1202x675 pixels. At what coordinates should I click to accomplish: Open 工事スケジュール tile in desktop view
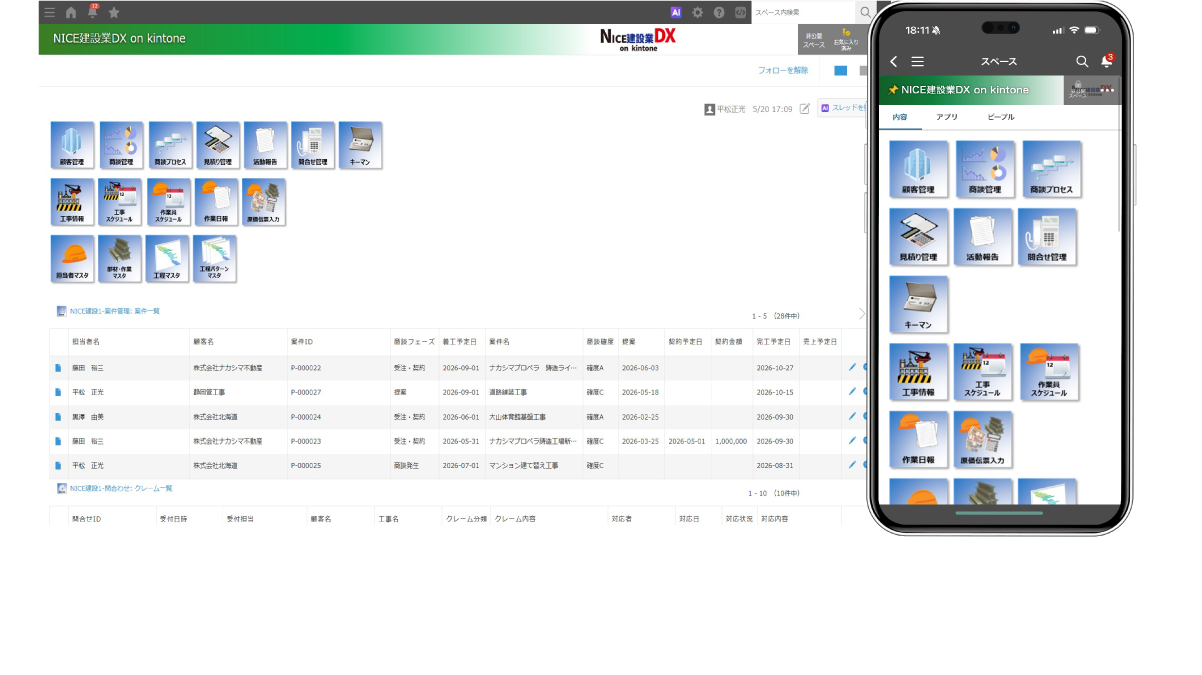tap(120, 202)
